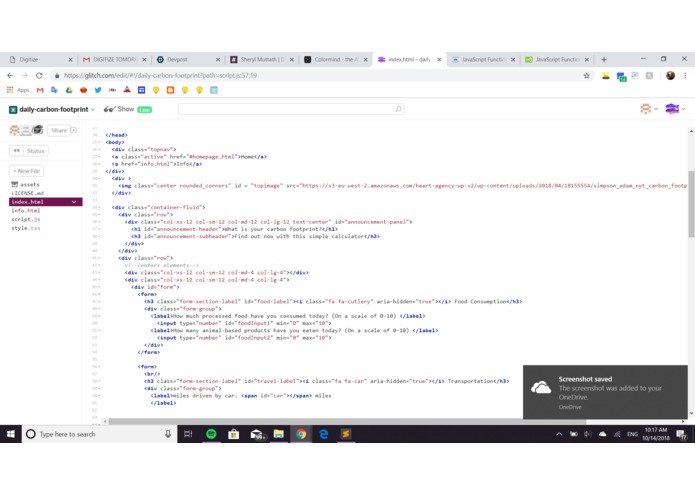695x494 pixels.
Task: Click the address bar URL
Action: (160, 76)
